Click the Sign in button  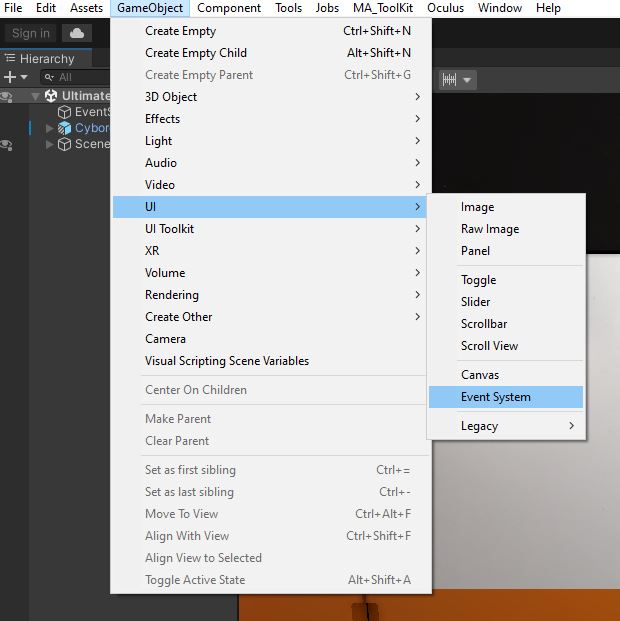pyautogui.click(x=31, y=33)
